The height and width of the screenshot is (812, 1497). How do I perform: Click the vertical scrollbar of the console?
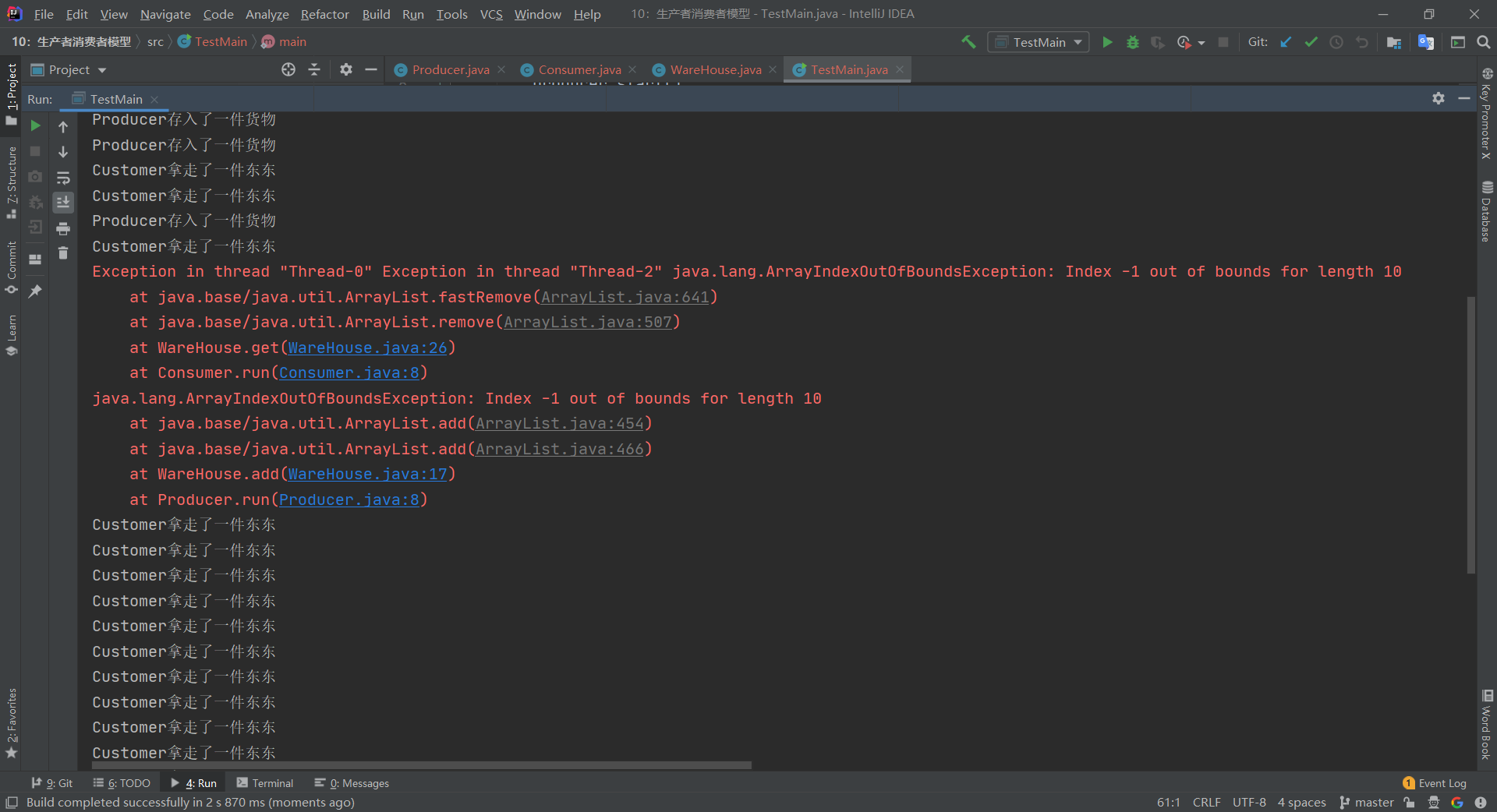1471,435
